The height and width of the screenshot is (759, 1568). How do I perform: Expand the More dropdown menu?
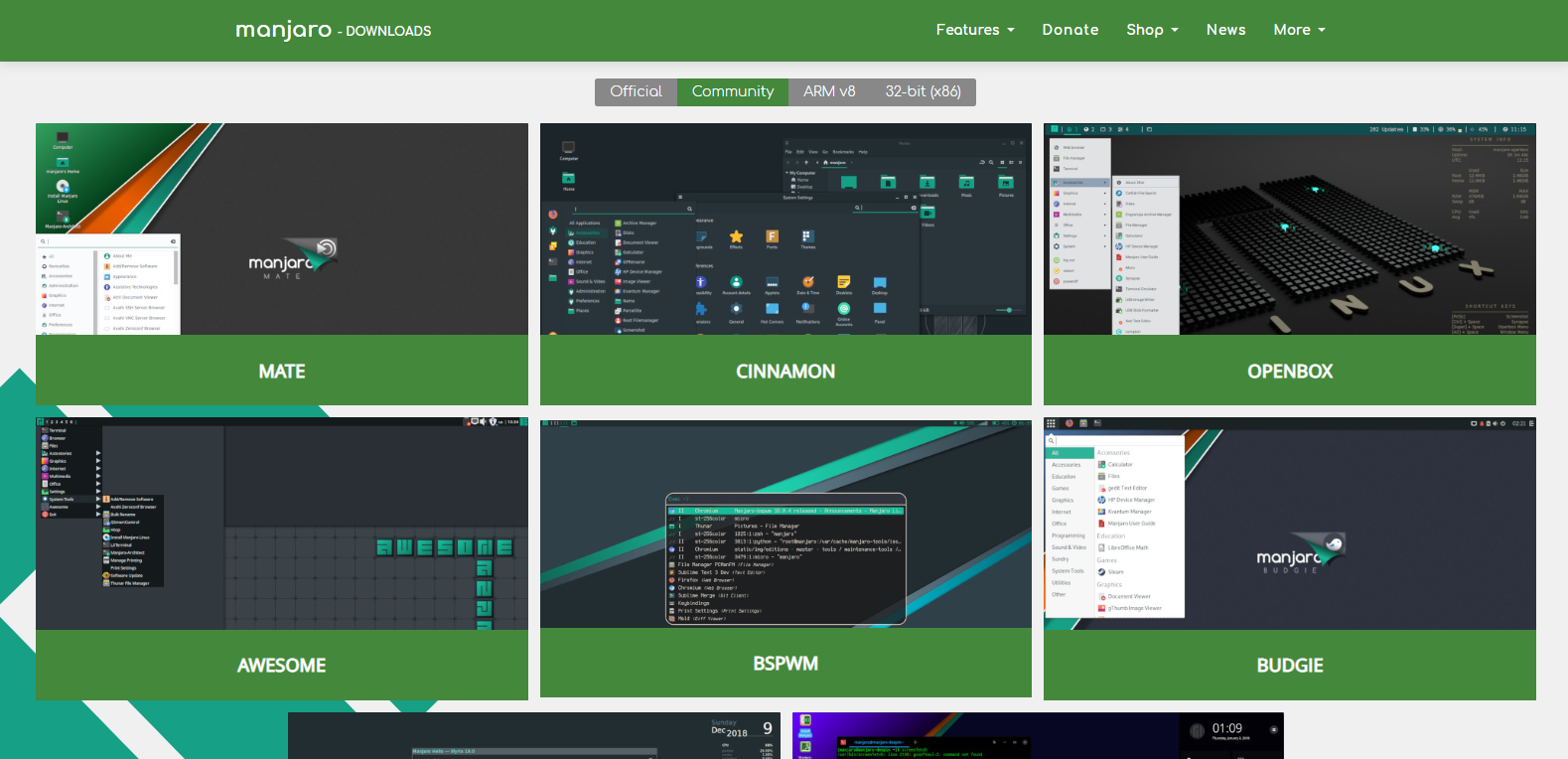pos(1300,30)
